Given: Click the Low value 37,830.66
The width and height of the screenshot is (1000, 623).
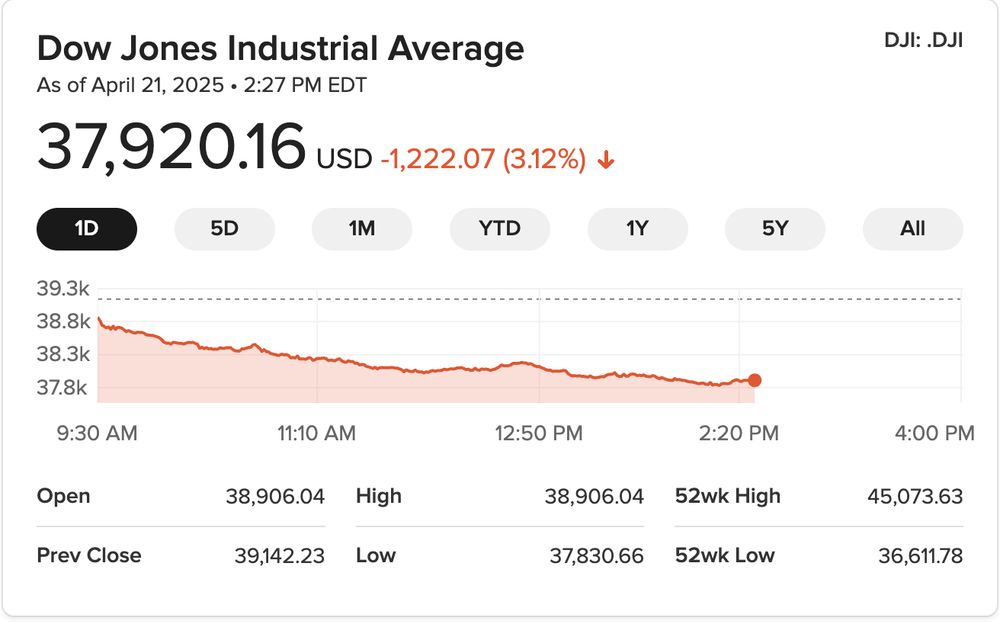Looking at the screenshot, I should point(595,555).
